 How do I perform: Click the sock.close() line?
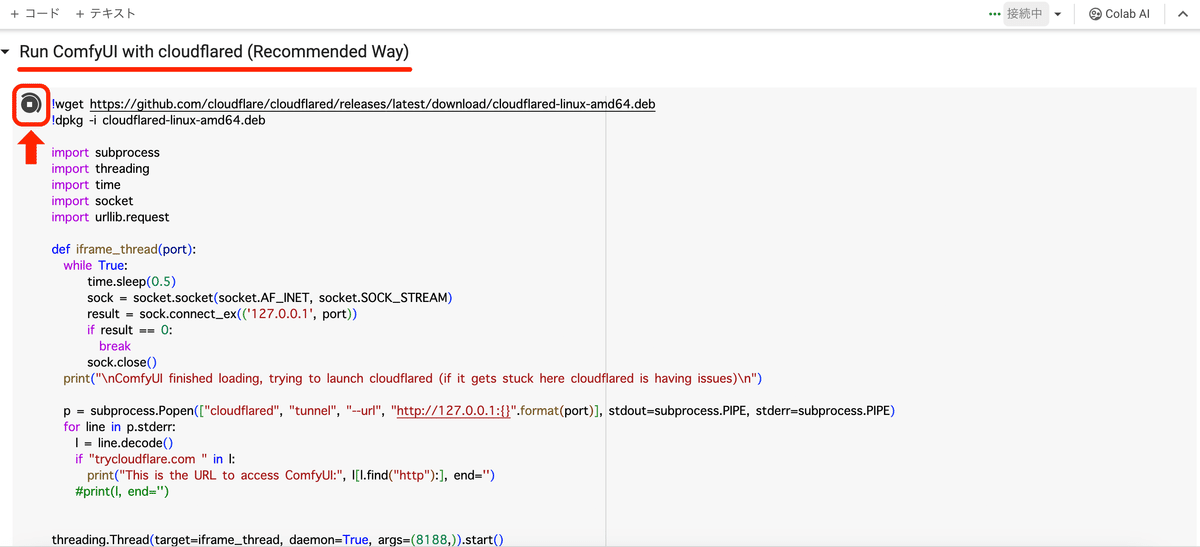pyautogui.click(x=122, y=362)
